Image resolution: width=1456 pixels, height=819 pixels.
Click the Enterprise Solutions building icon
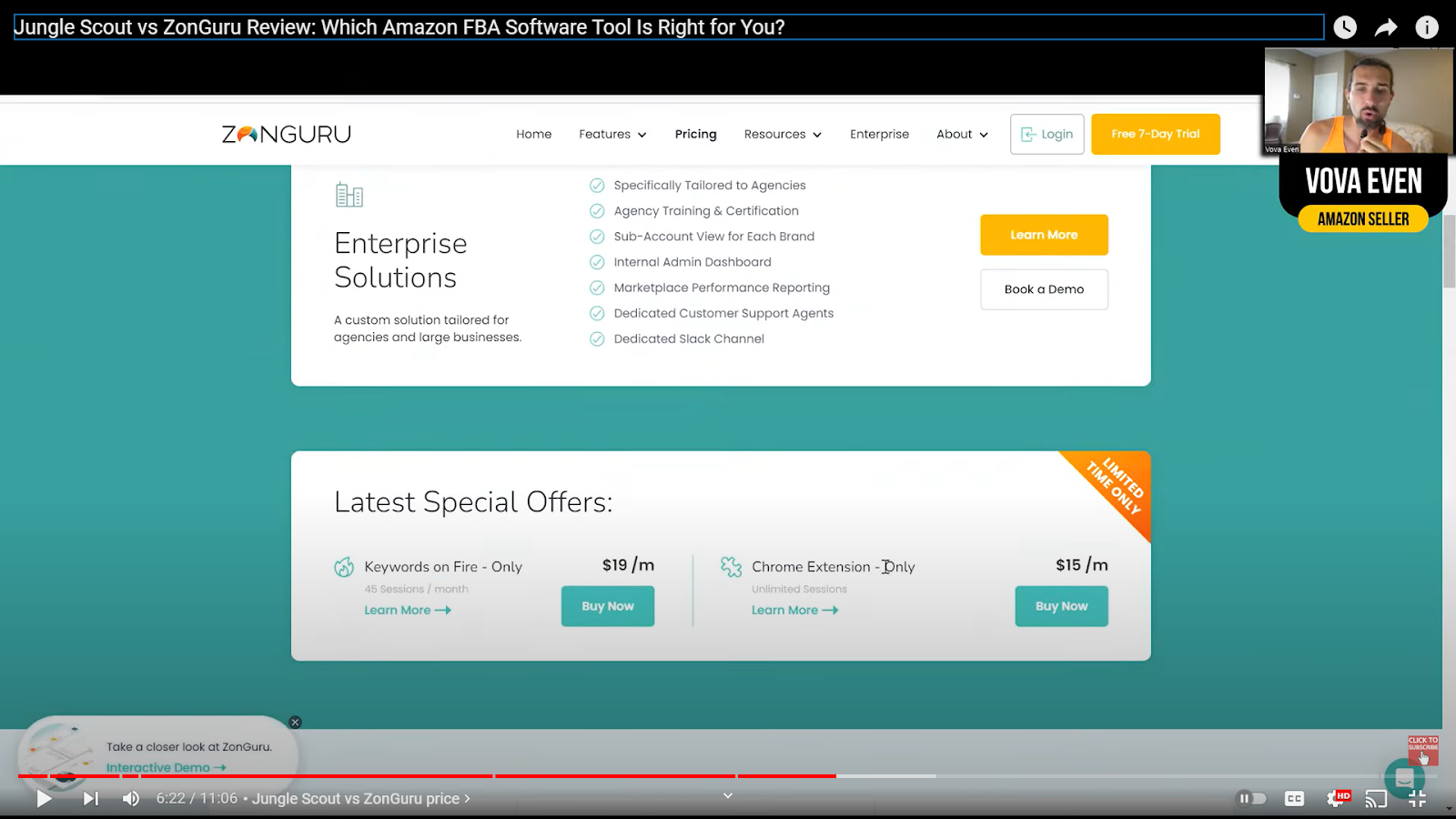[349, 195]
